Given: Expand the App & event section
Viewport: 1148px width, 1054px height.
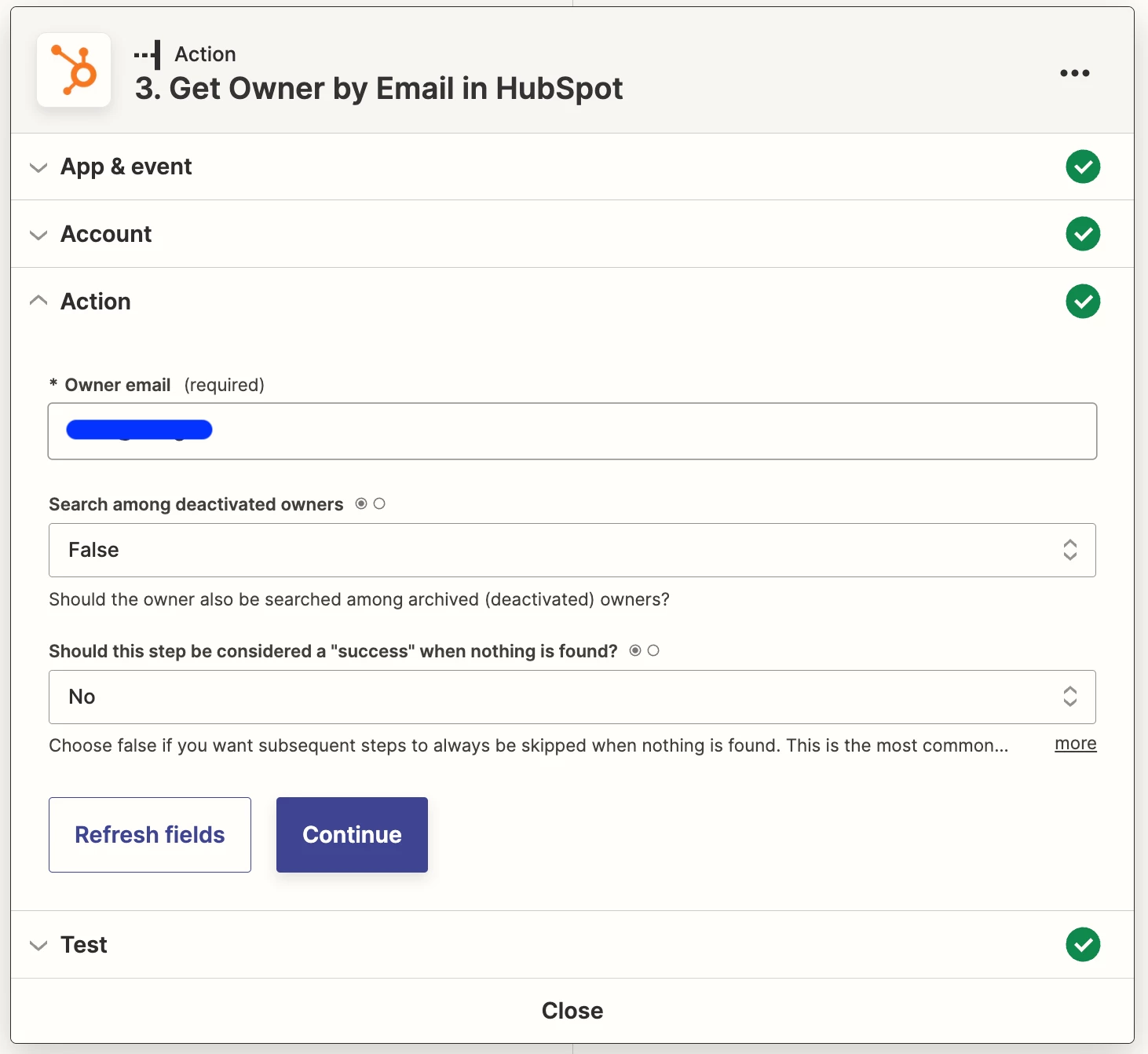Looking at the screenshot, I should click(572, 167).
